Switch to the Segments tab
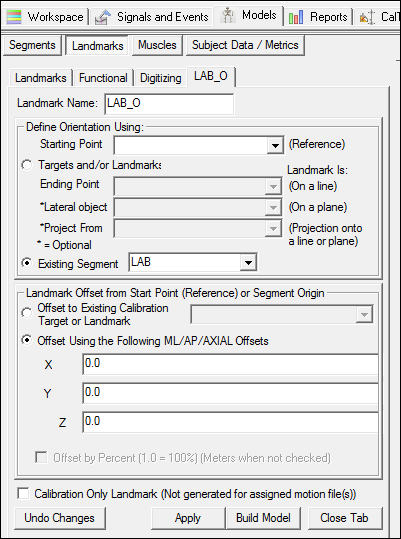 point(32,45)
